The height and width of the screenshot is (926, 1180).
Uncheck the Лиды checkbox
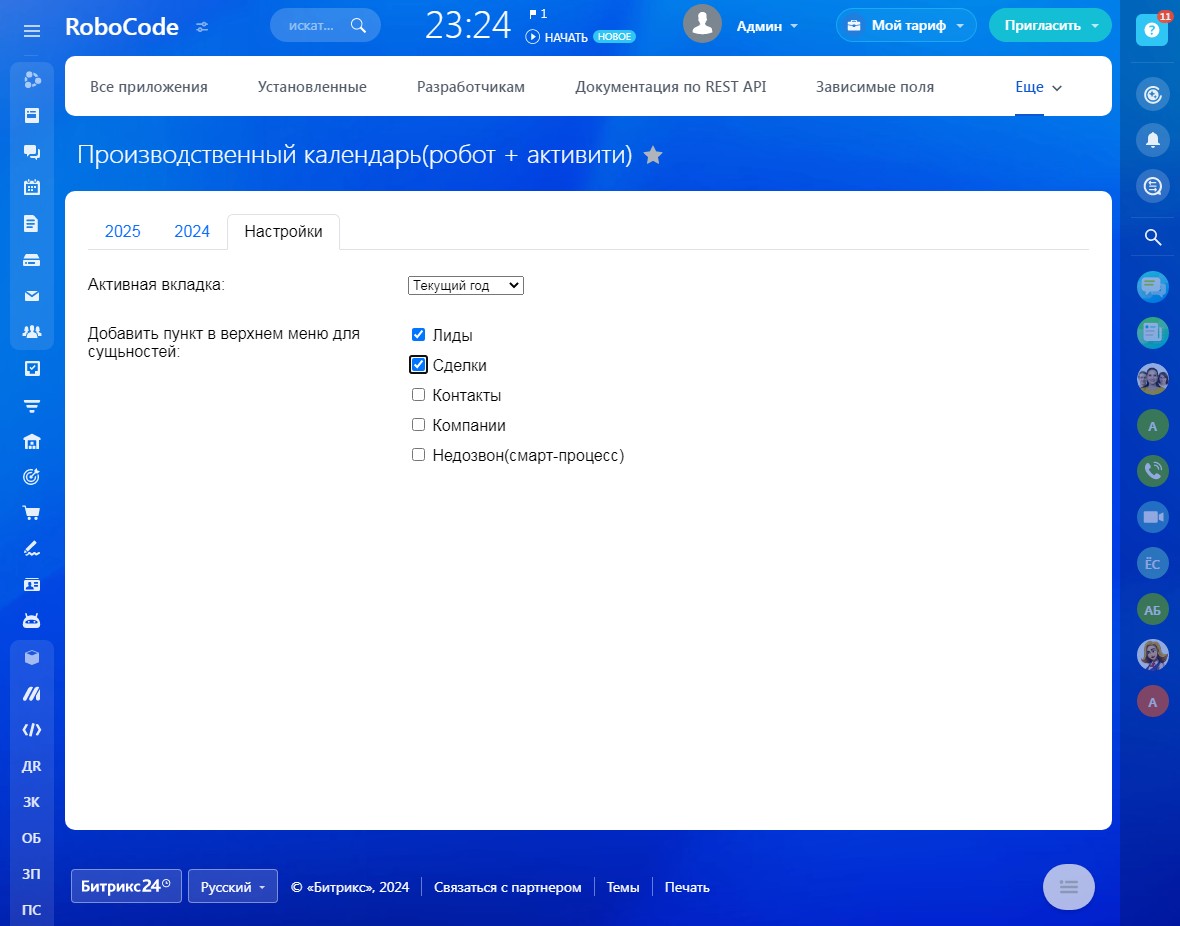419,335
